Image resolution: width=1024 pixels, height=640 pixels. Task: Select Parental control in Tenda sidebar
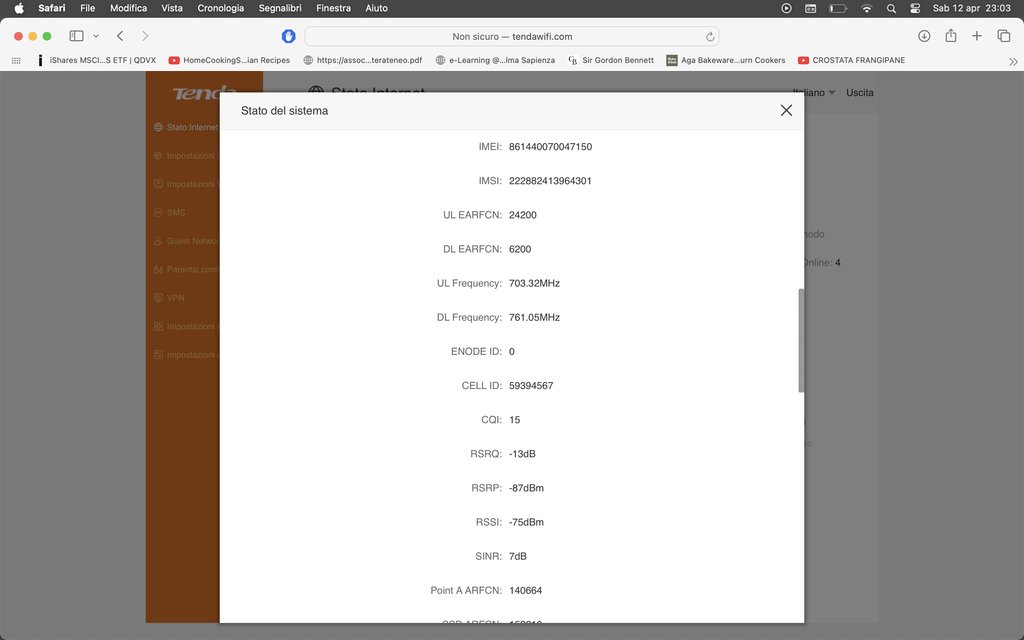click(186, 270)
